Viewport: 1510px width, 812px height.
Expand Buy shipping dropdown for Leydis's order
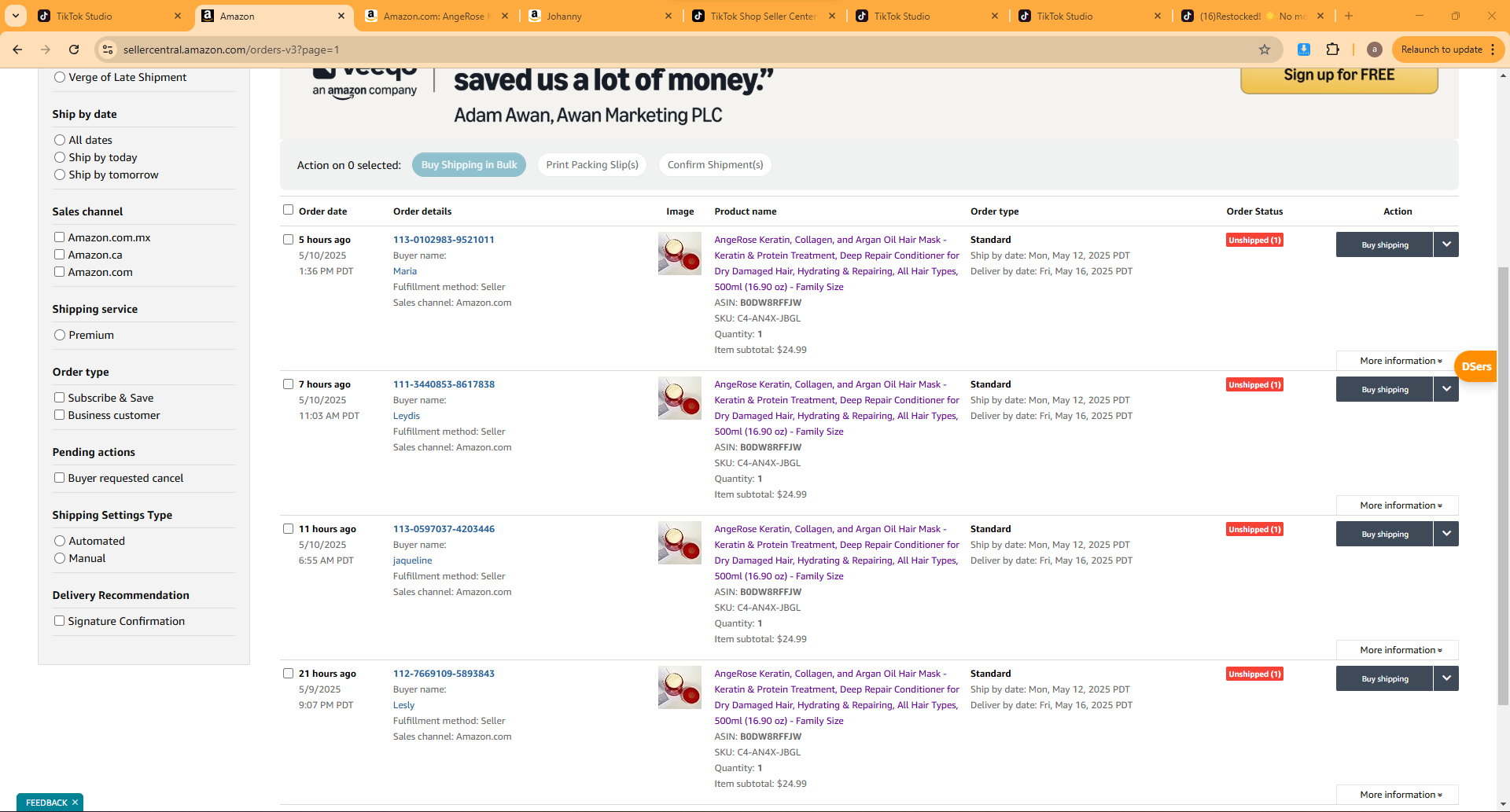[1446, 389]
